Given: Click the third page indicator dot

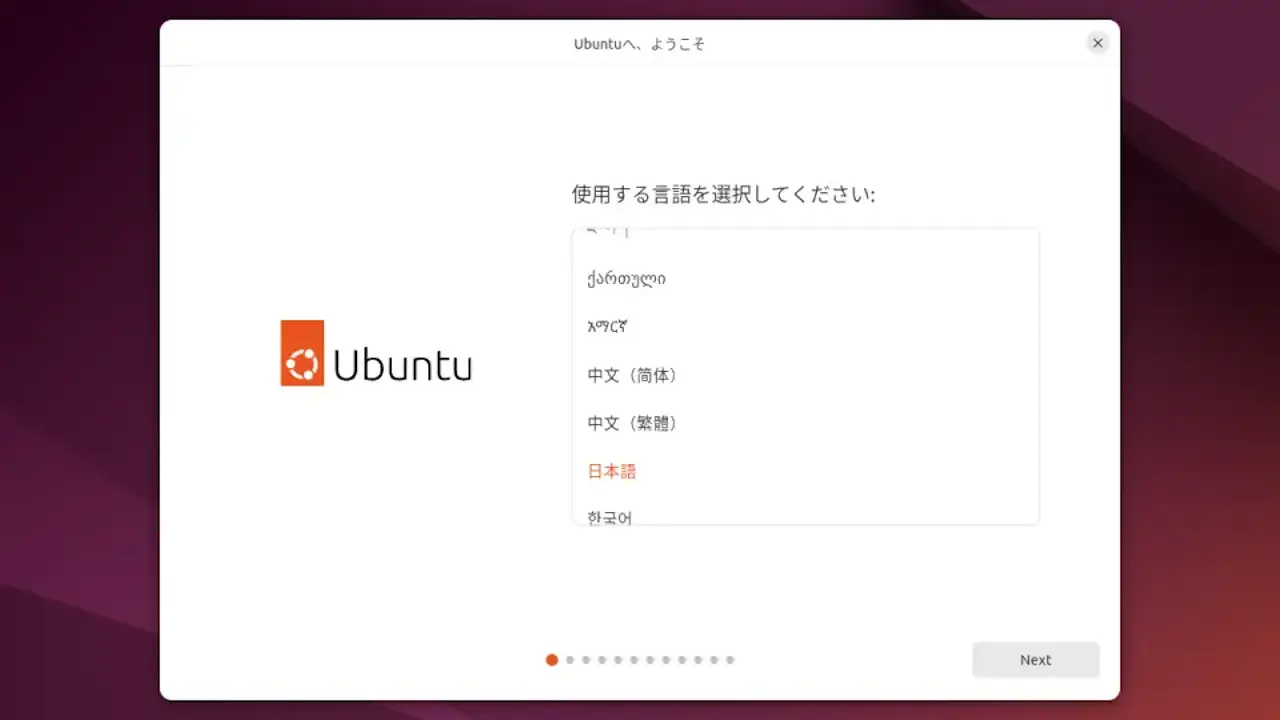Looking at the screenshot, I should [584, 660].
